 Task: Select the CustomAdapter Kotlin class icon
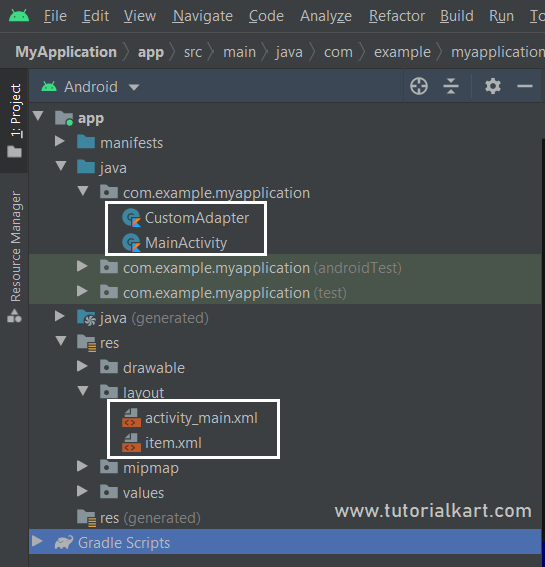(131, 218)
